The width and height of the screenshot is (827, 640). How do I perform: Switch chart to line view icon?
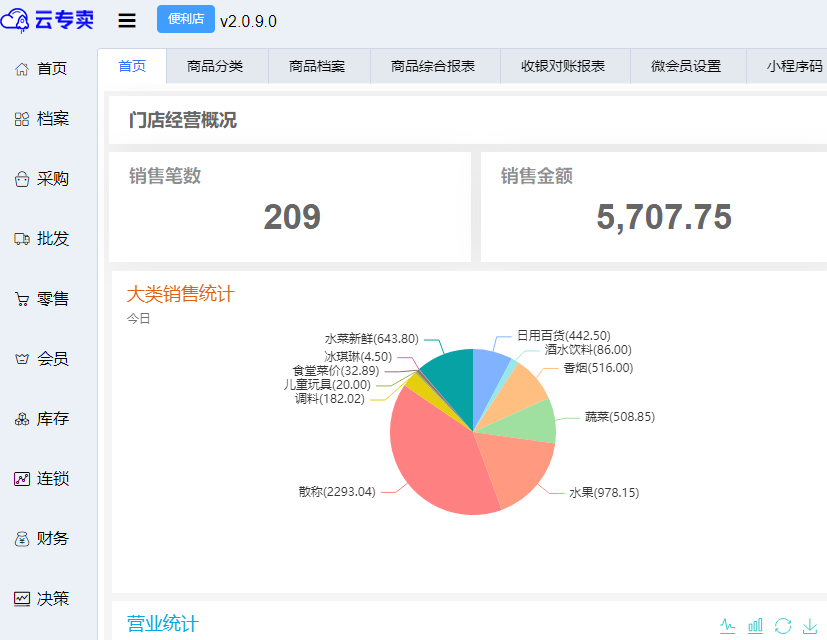[728, 625]
